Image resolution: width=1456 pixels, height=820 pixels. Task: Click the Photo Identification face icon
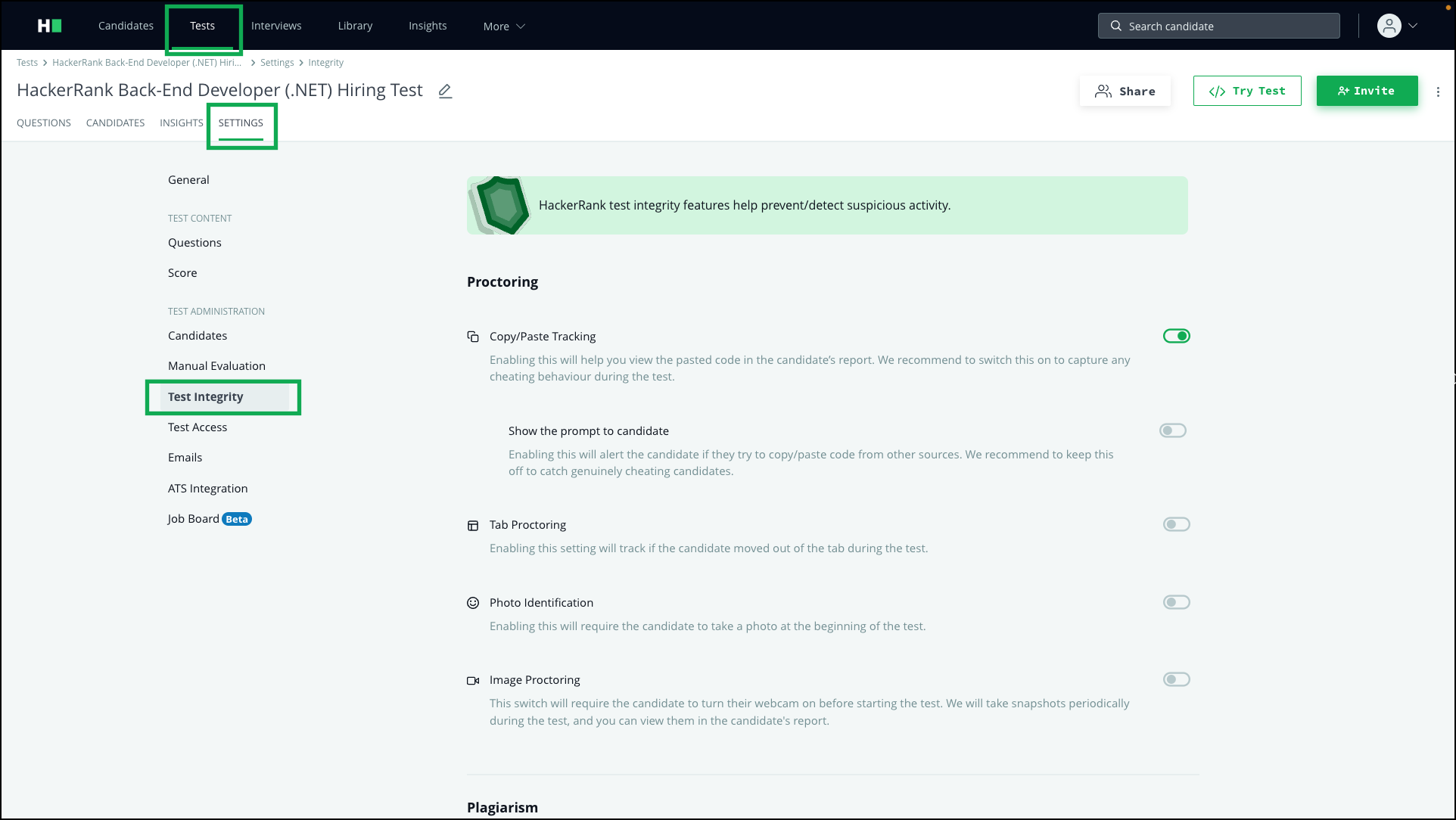pyautogui.click(x=474, y=602)
